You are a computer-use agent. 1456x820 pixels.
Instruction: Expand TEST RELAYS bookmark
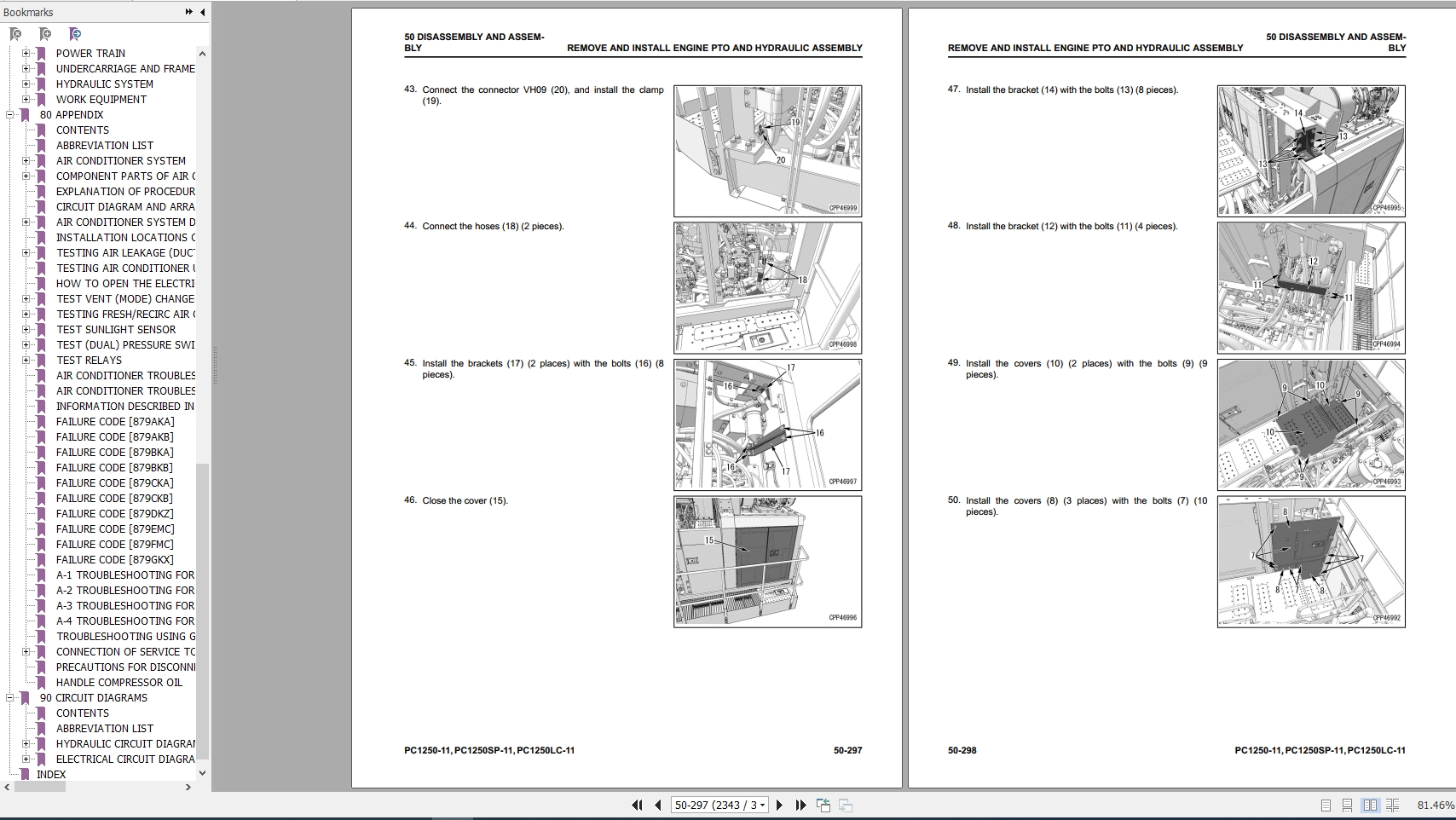pos(26,360)
